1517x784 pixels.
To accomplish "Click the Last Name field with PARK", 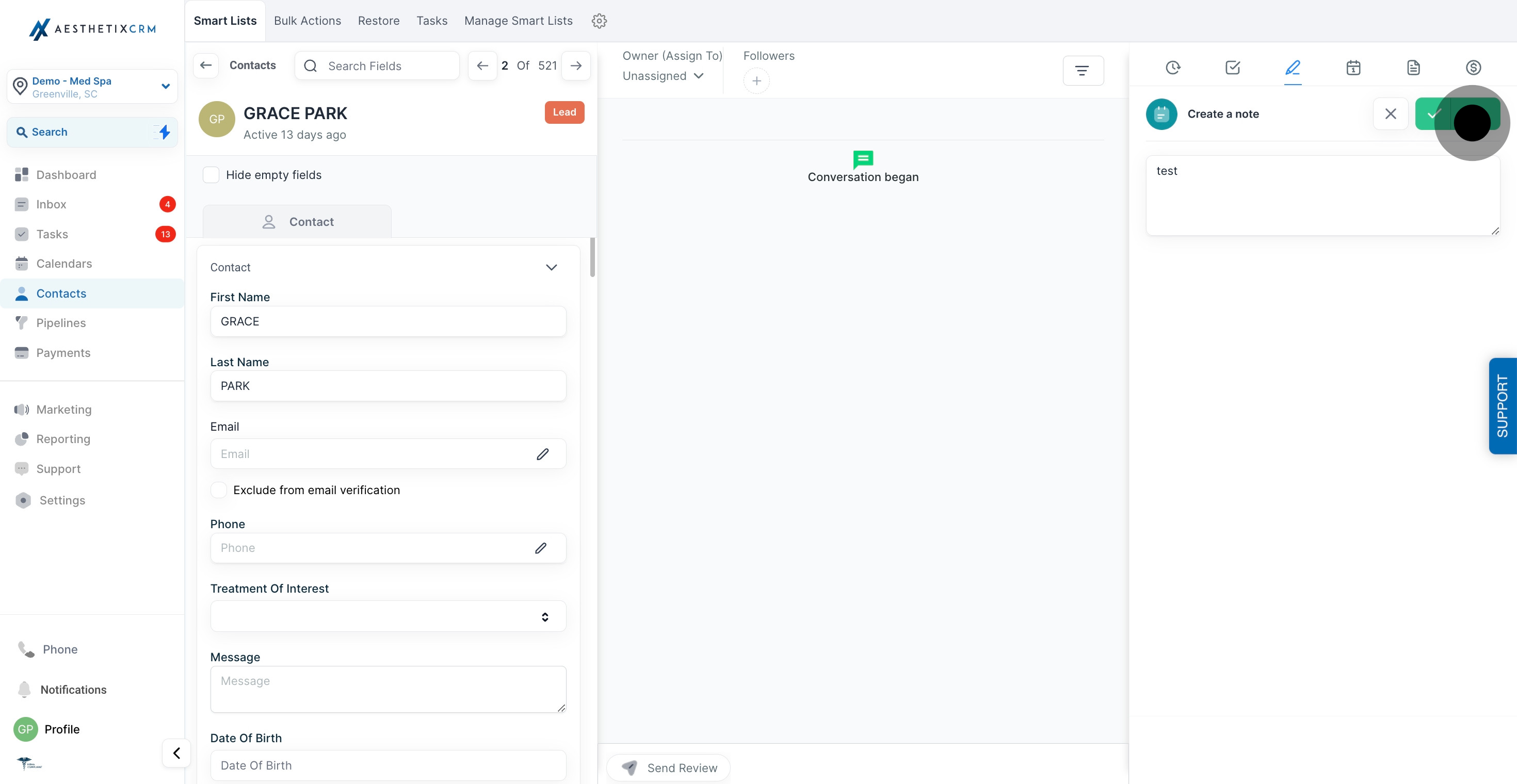I will click(x=388, y=386).
